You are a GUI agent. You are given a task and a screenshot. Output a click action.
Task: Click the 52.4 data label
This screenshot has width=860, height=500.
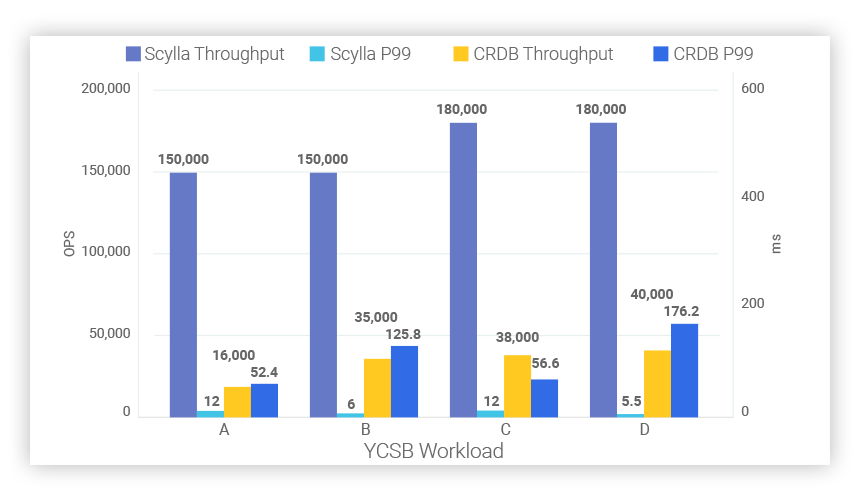(264, 372)
